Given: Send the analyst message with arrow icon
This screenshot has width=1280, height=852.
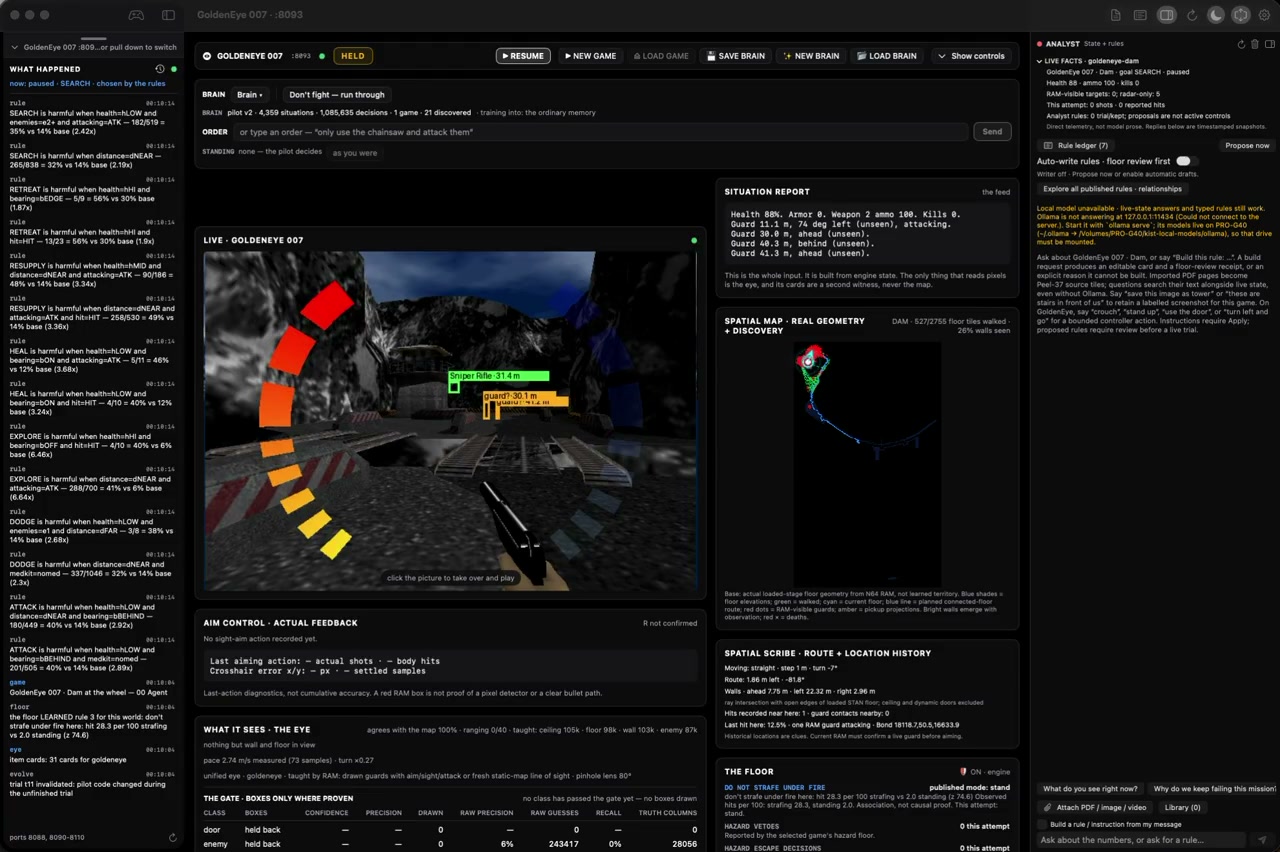Looking at the screenshot, I should 1262,840.
